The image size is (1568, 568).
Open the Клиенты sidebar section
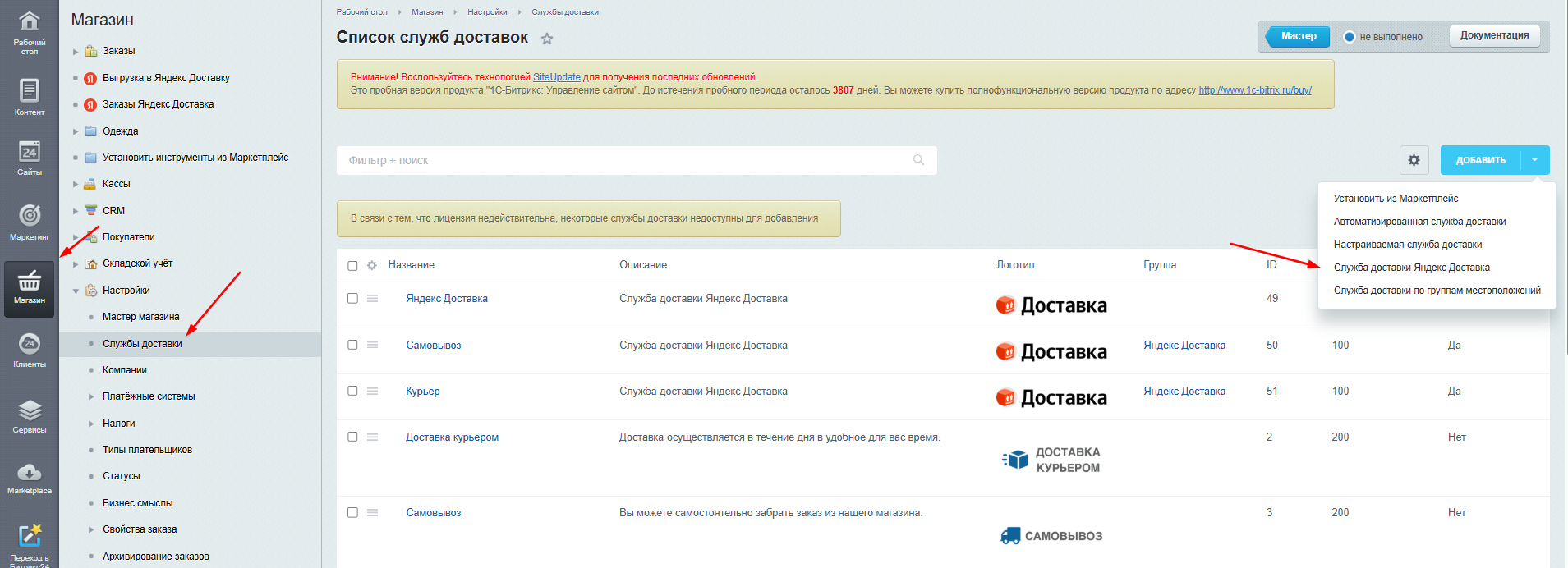[30, 350]
